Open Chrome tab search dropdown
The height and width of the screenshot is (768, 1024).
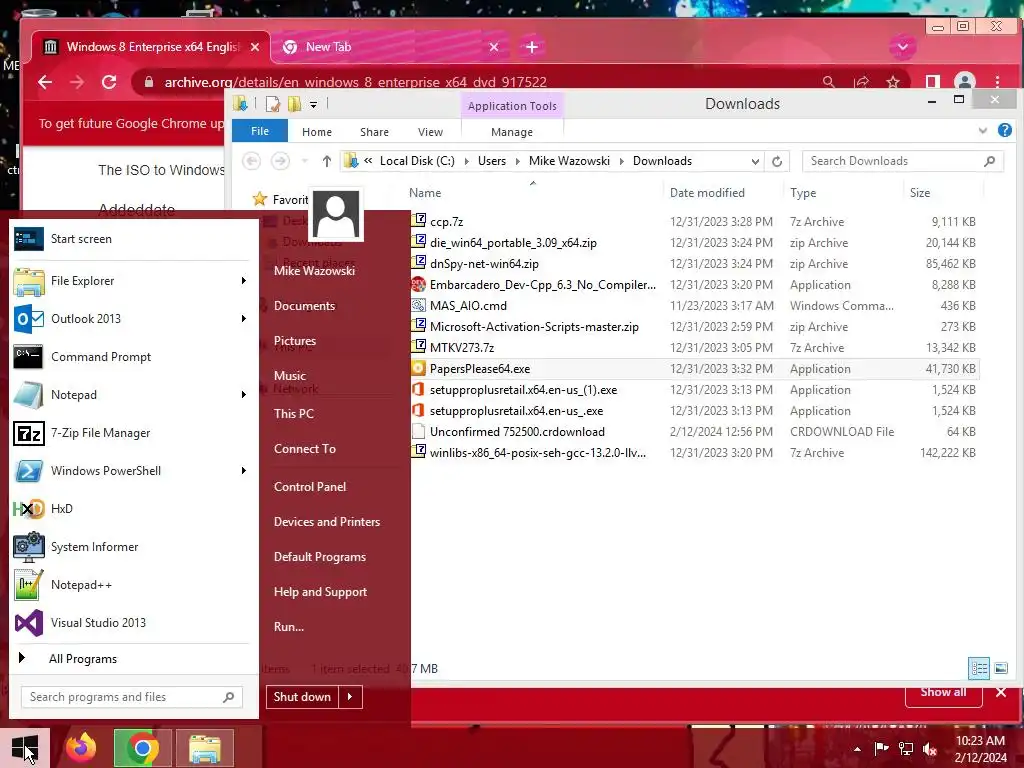click(x=903, y=47)
